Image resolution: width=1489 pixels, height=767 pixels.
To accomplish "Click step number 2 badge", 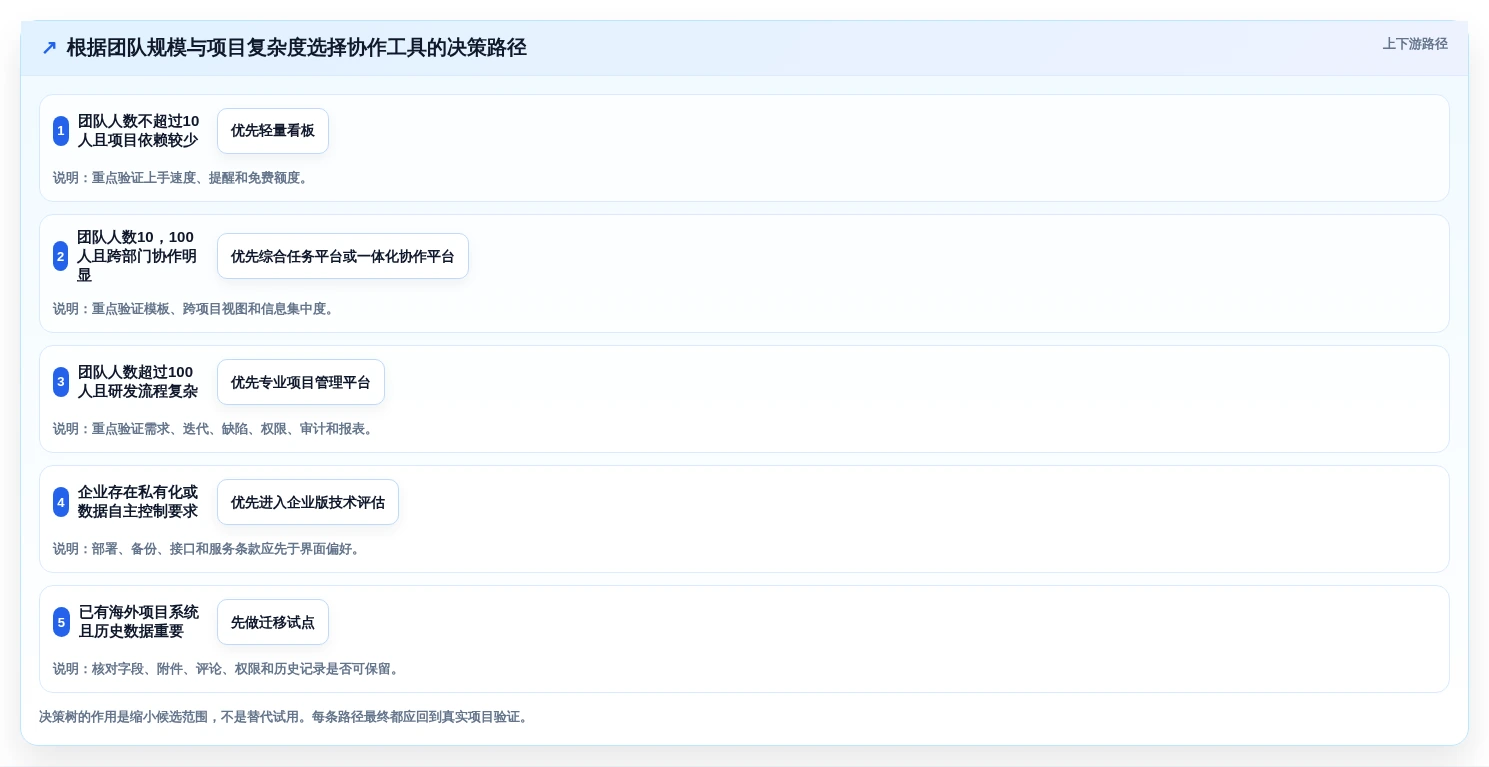I will [61, 256].
